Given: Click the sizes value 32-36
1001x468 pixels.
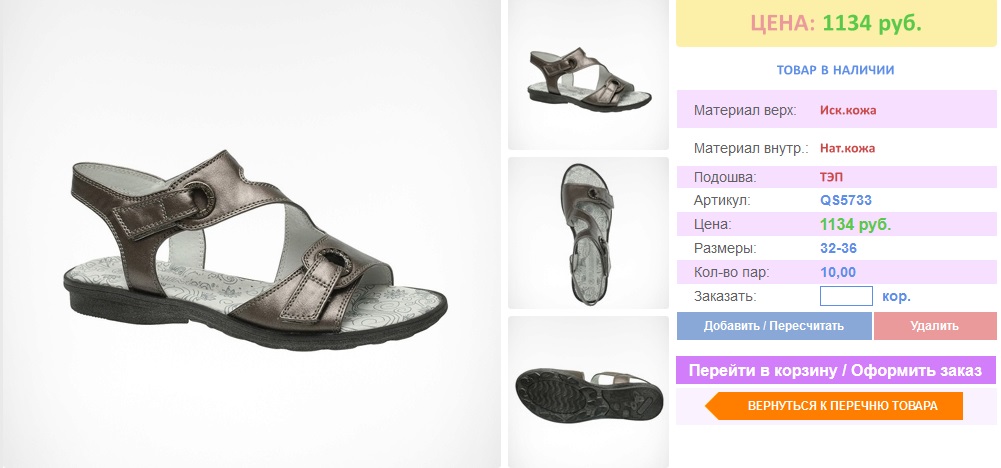Looking at the screenshot, I should pyautogui.click(x=838, y=248).
